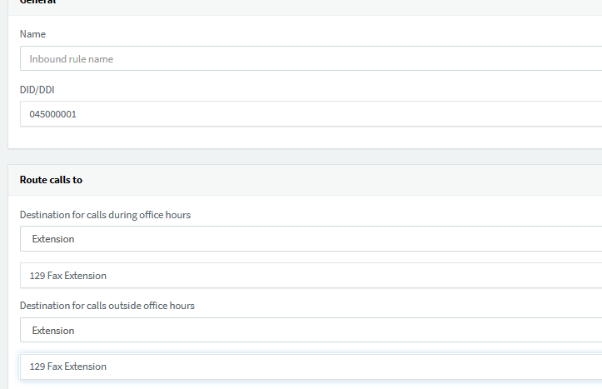Click the DID/DDI field showing 045000001
Viewport: 602px width, 389px height.
311,114
